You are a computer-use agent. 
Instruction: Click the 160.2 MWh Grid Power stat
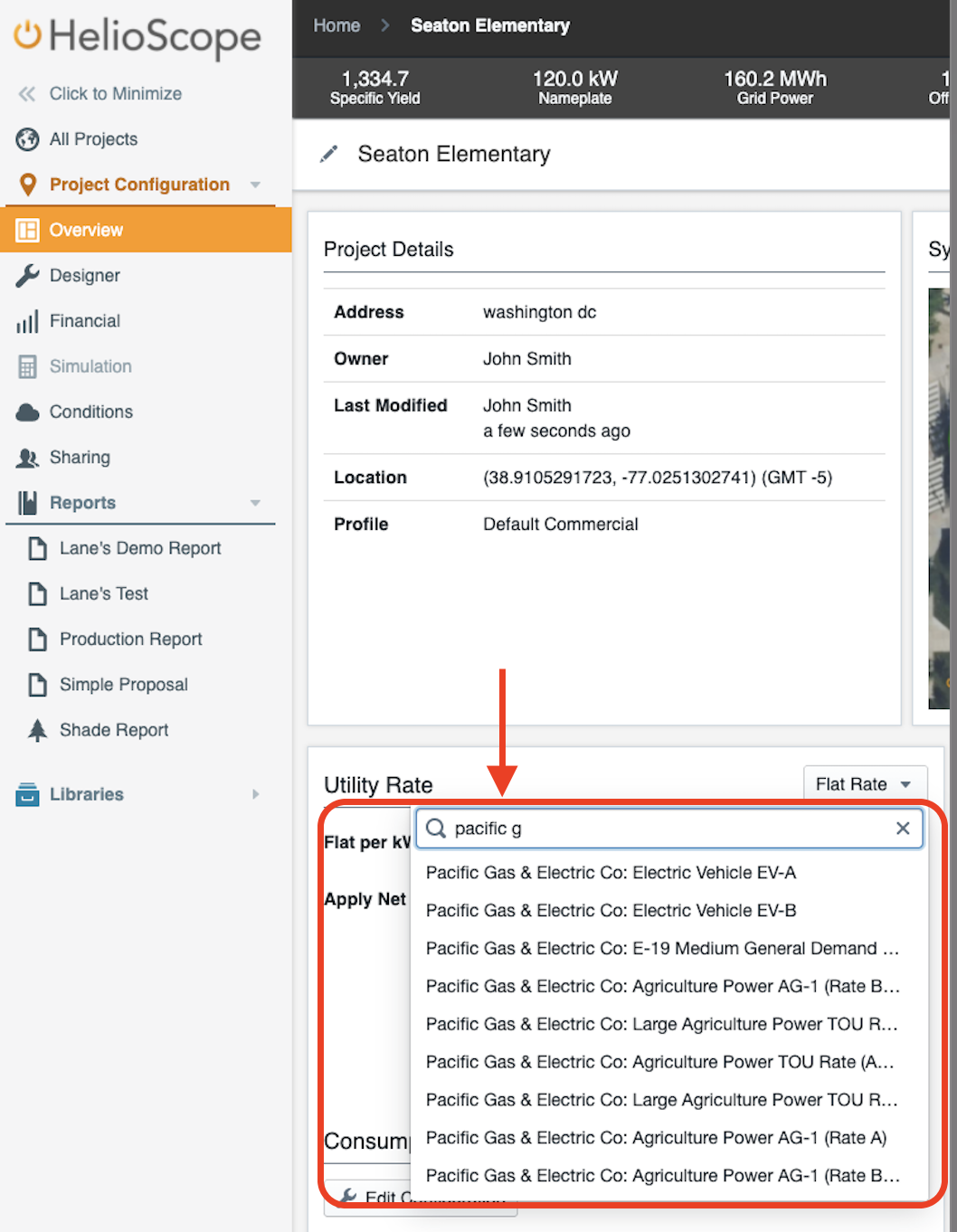[x=775, y=88]
